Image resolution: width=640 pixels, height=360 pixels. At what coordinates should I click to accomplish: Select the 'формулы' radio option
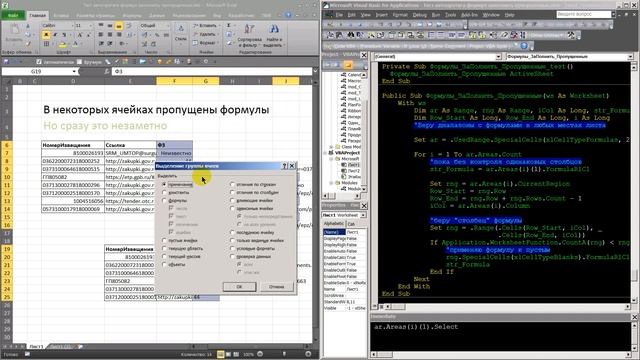click(x=164, y=201)
